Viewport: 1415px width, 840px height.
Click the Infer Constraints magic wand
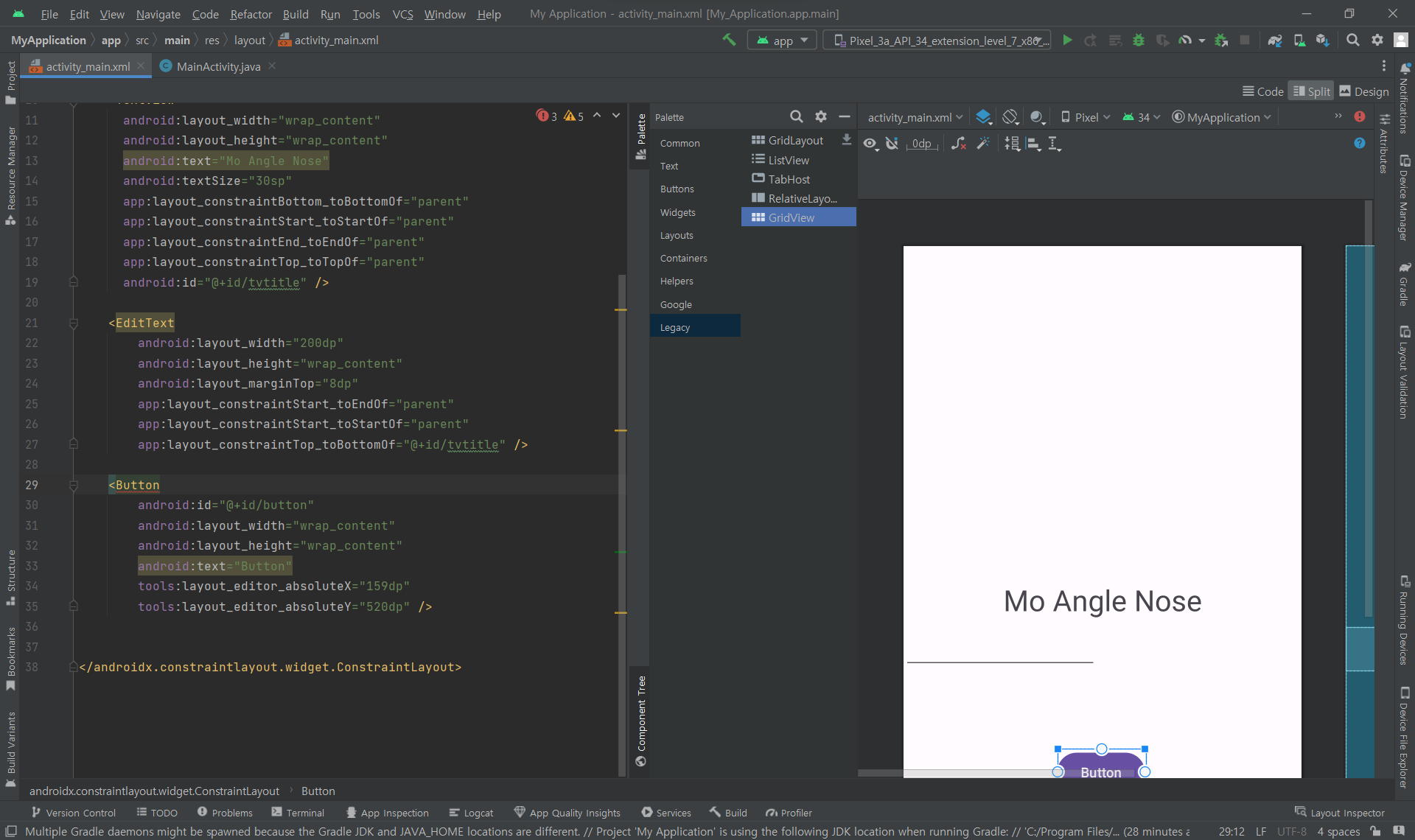click(983, 144)
